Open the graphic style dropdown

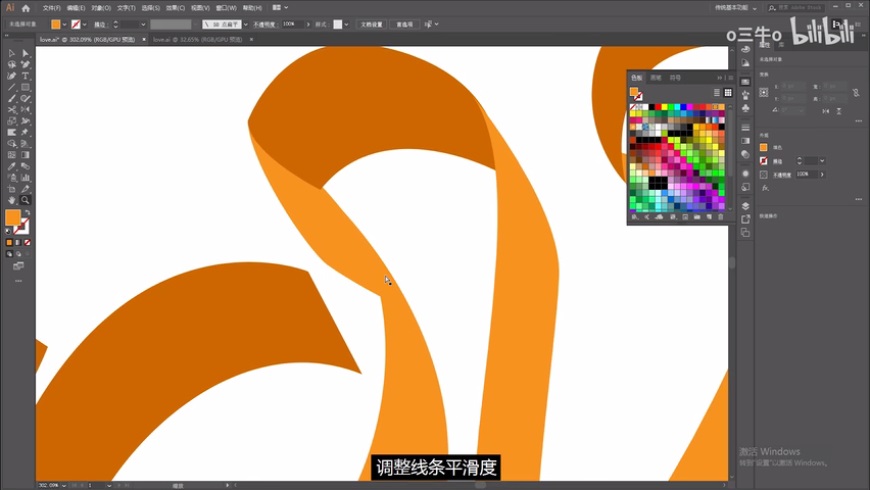[x=346, y=24]
